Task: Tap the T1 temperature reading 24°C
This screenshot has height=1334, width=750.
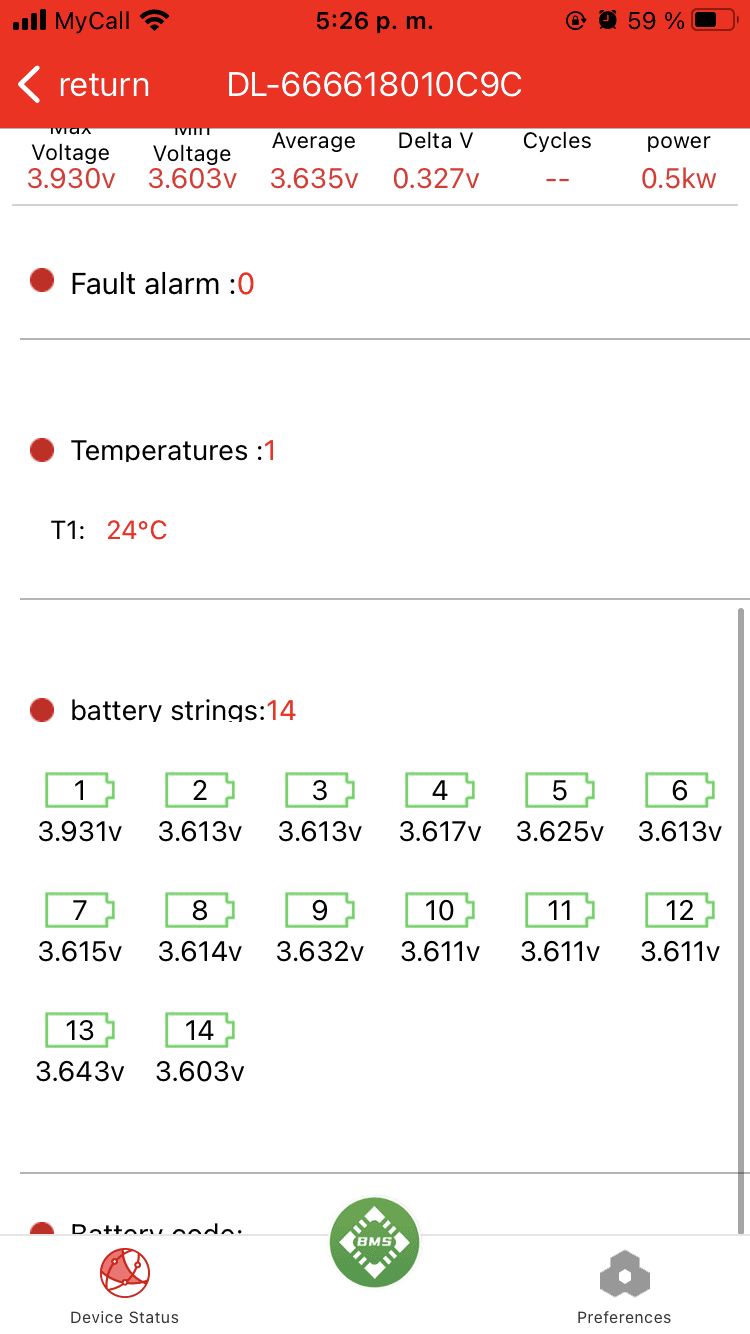Action: click(x=137, y=530)
